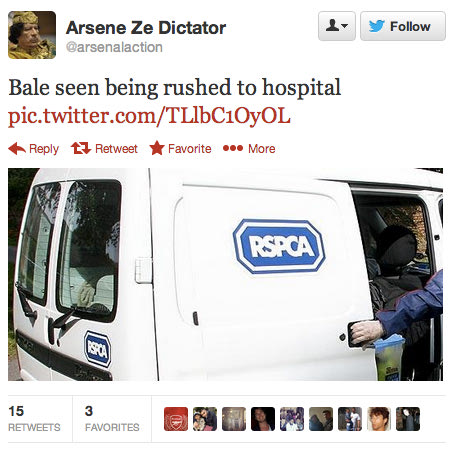View the attached RSPCA van photo

click(x=225, y=274)
